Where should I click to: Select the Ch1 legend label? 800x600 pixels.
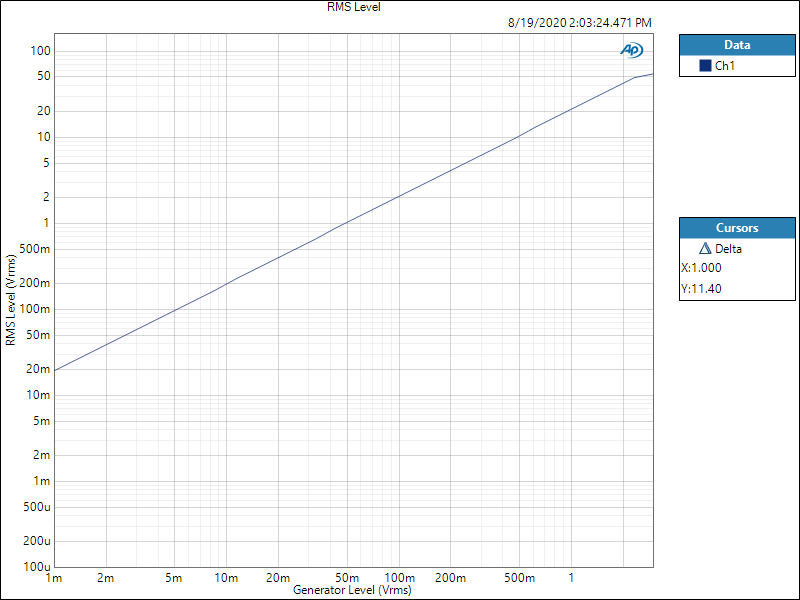coord(724,65)
